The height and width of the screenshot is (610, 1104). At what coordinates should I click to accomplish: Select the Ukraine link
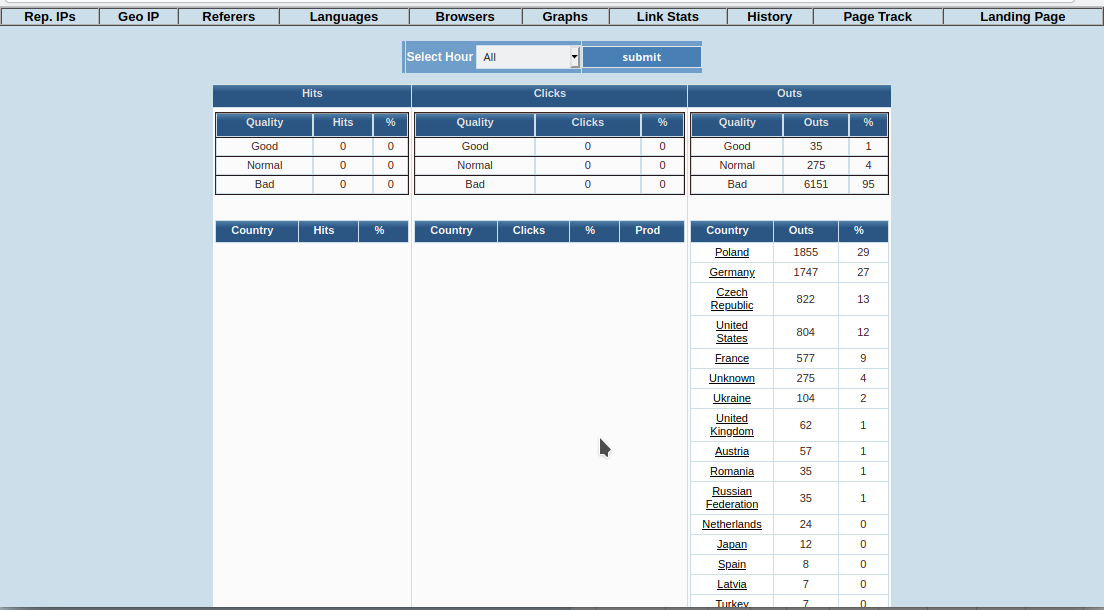(x=732, y=398)
